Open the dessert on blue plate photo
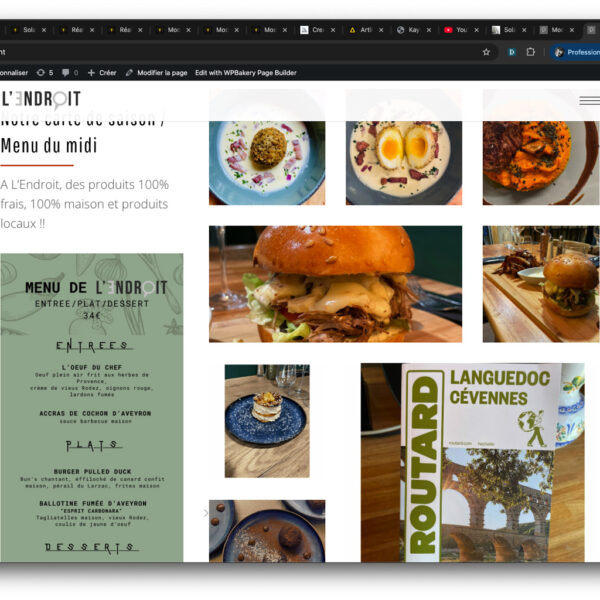The height and width of the screenshot is (600, 600). [267, 420]
